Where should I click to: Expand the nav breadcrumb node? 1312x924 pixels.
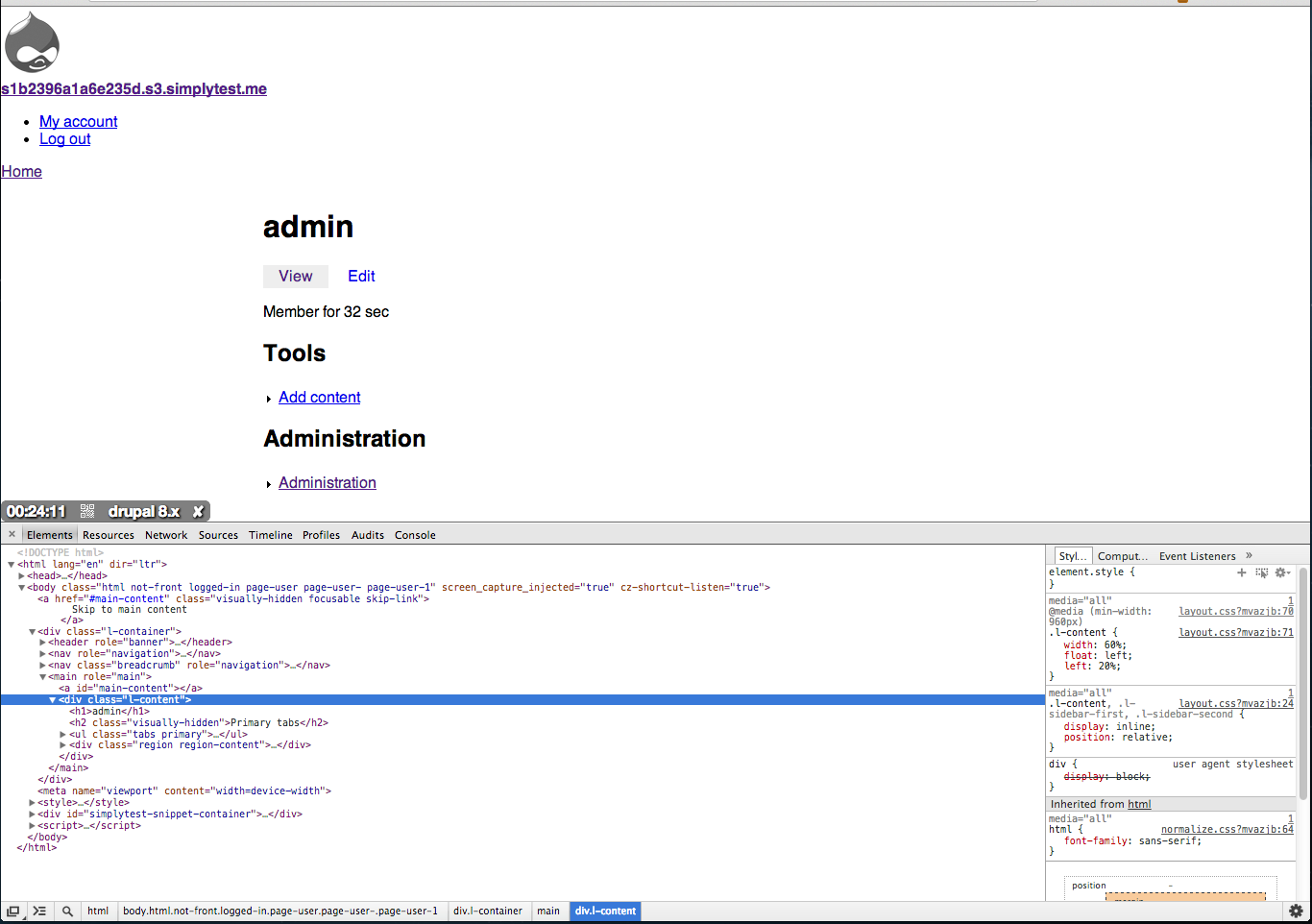tap(42, 666)
